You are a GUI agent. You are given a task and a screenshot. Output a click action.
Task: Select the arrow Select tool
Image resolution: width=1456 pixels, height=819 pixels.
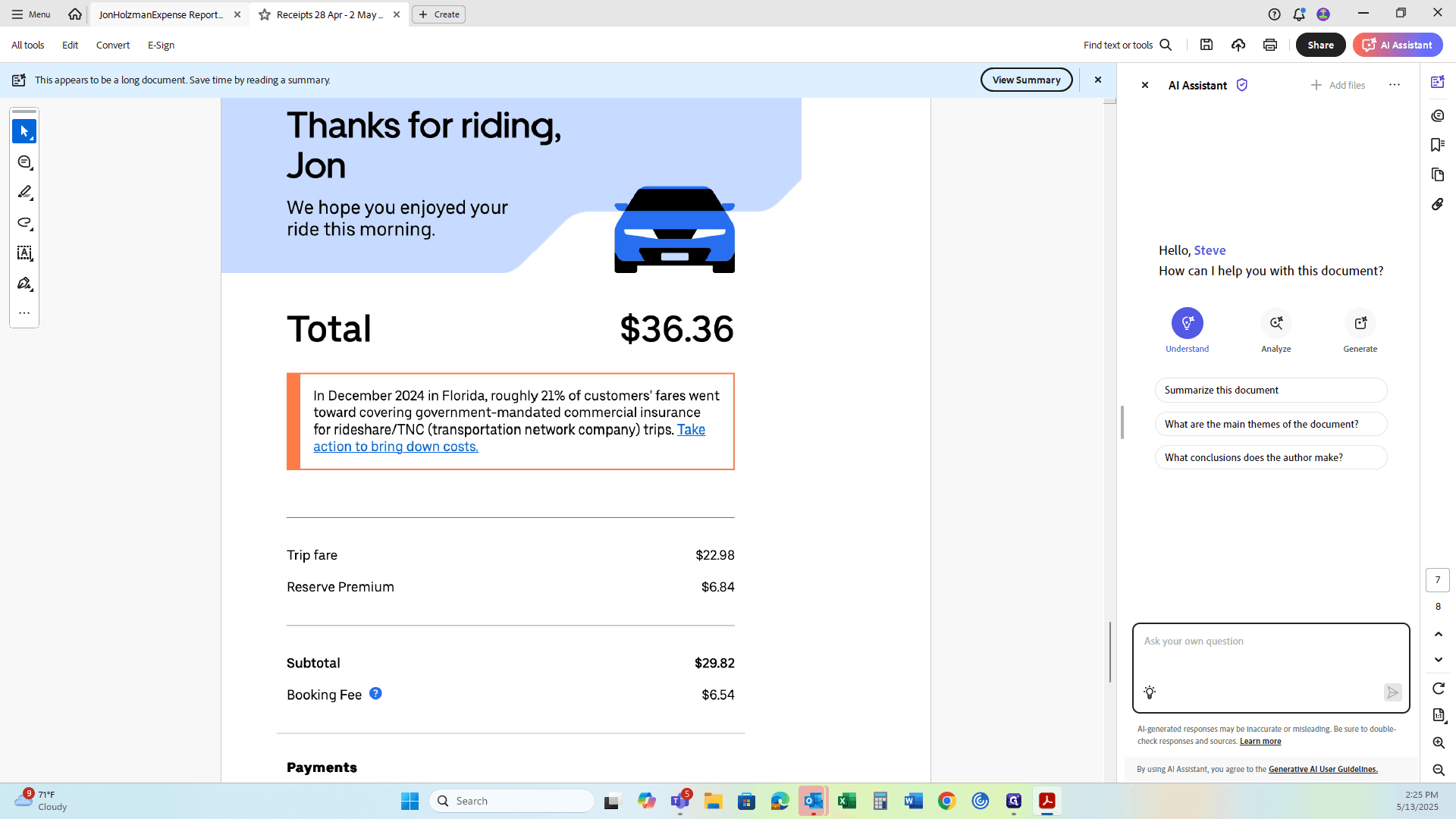point(24,131)
